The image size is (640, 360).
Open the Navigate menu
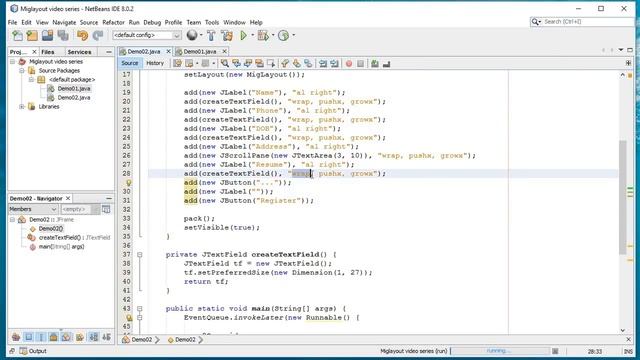click(64, 22)
